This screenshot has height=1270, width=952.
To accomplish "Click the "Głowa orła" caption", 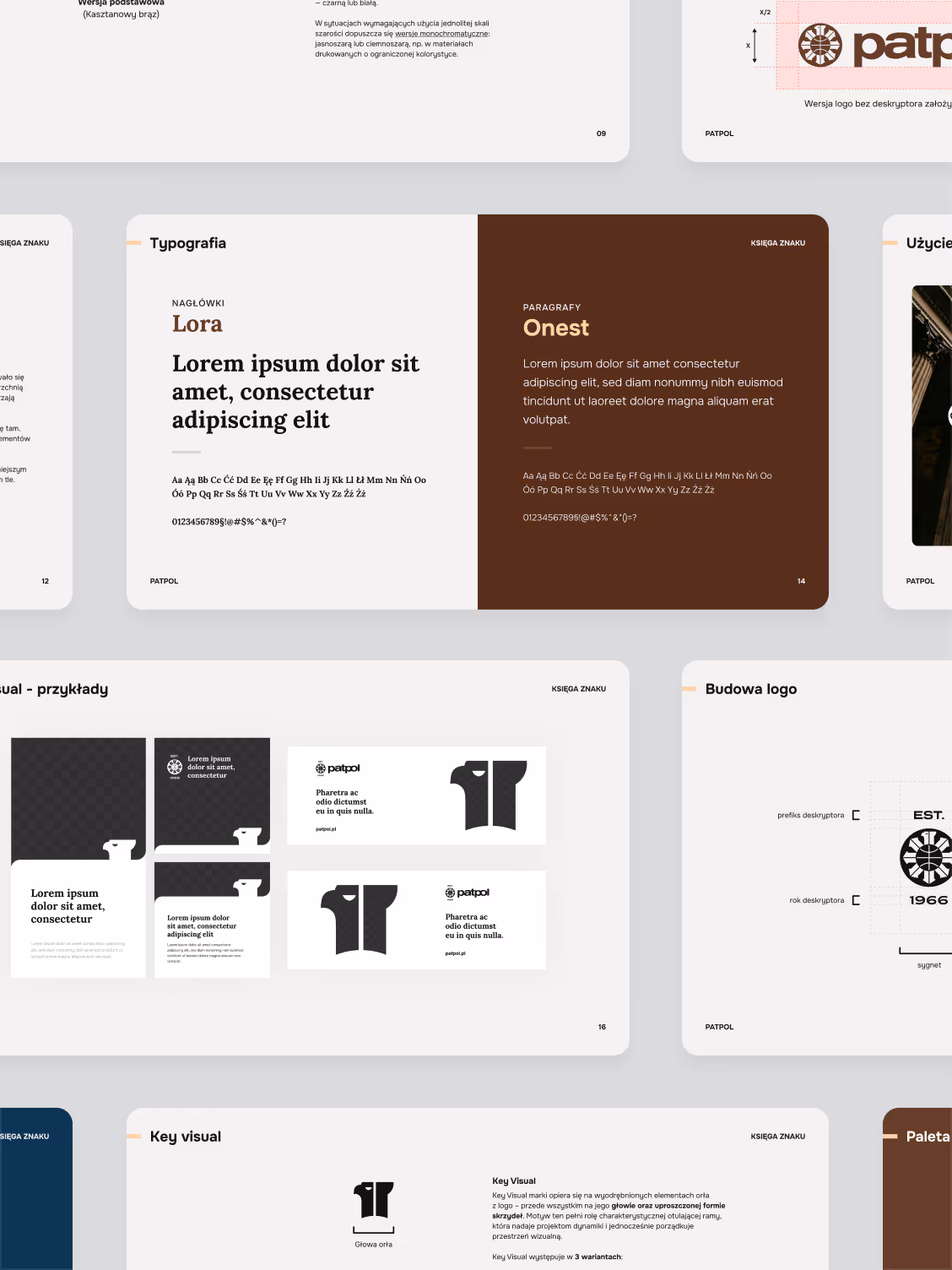I will [x=373, y=1245].
